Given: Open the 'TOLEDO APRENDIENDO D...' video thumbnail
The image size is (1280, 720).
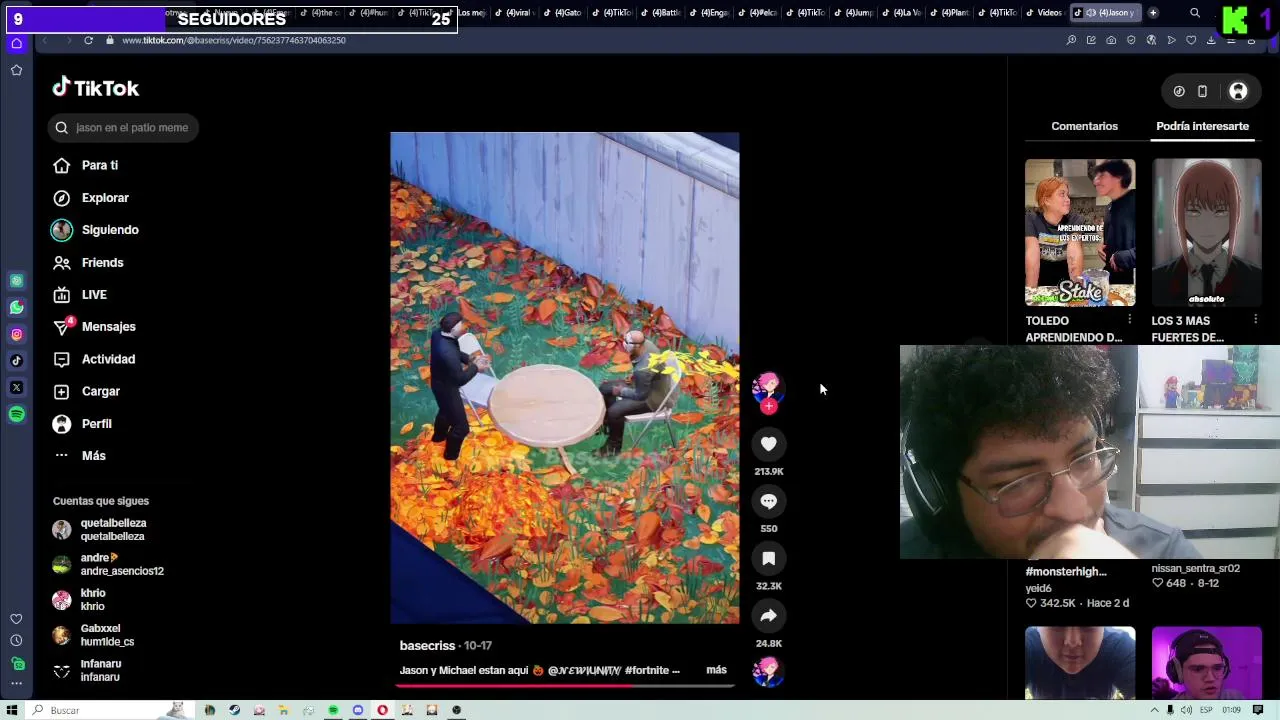Looking at the screenshot, I should (1080, 232).
